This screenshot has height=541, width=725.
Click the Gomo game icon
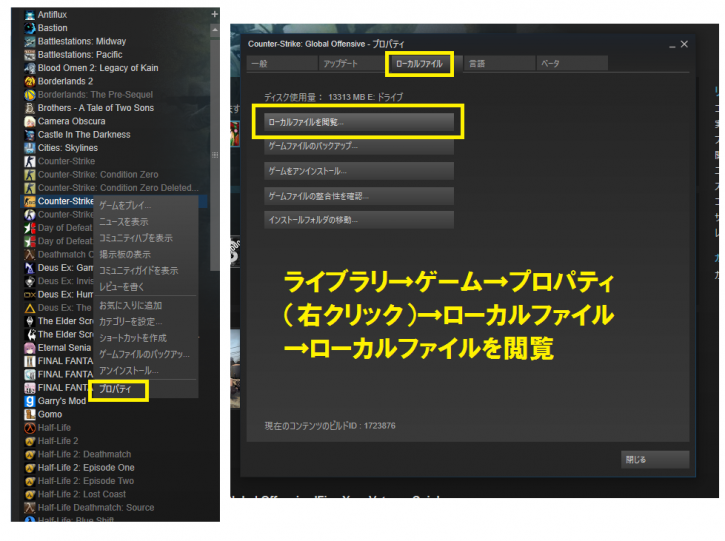pos(30,414)
